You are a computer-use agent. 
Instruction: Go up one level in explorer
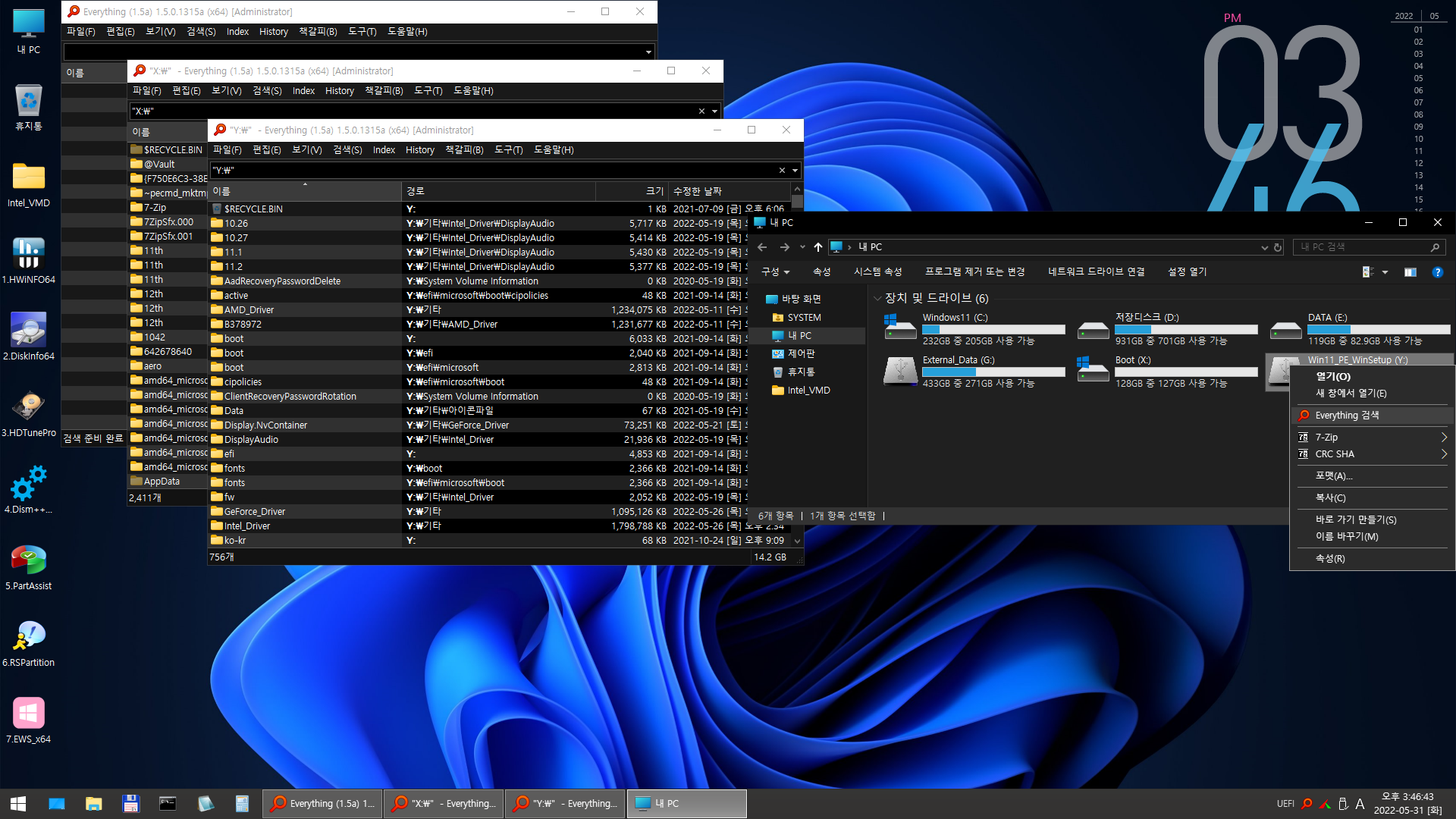[x=817, y=247]
